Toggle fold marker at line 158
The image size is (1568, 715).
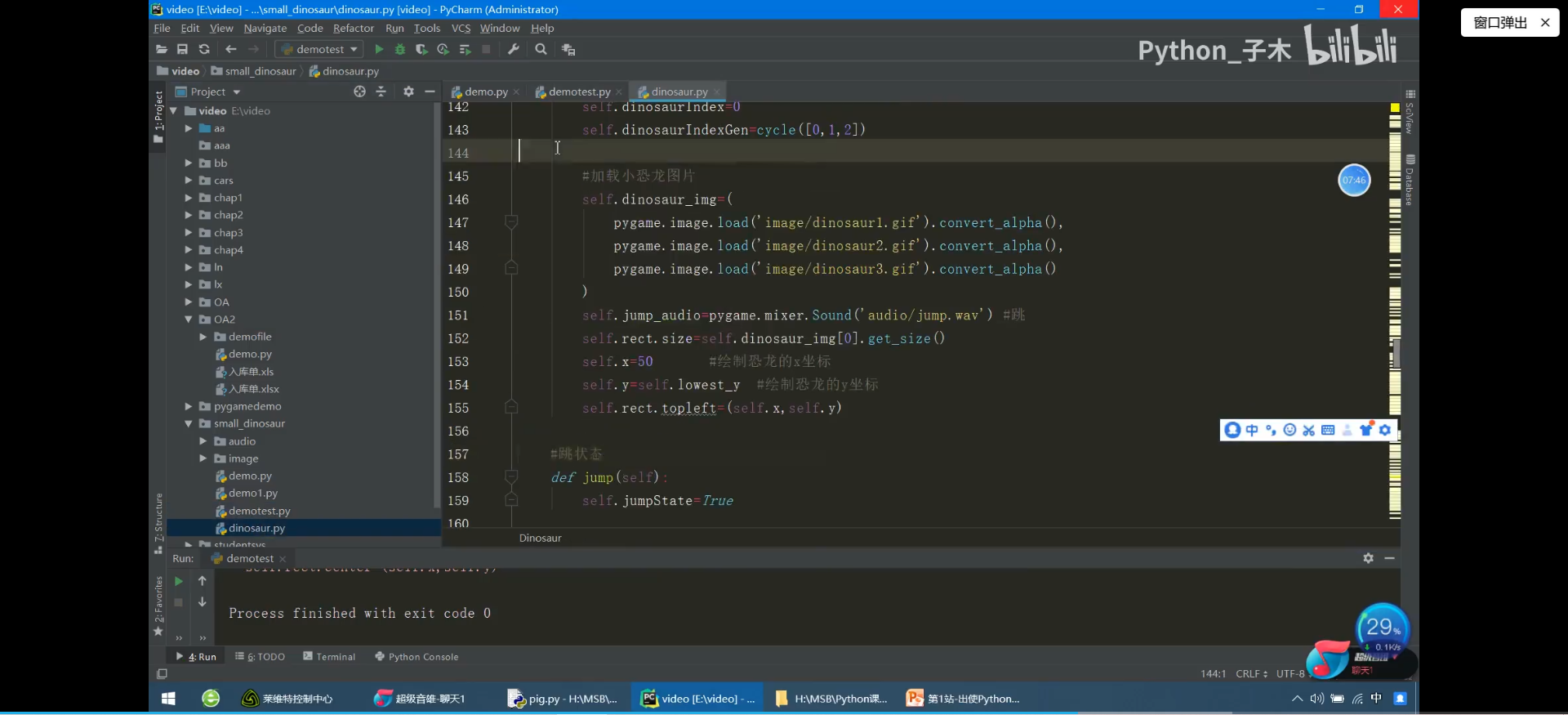[511, 477]
